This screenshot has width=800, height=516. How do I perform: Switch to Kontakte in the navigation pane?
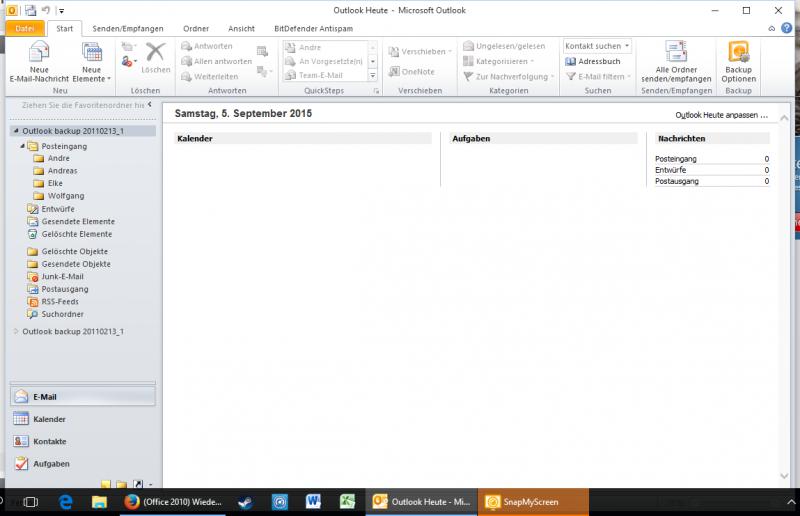(83, 441)
